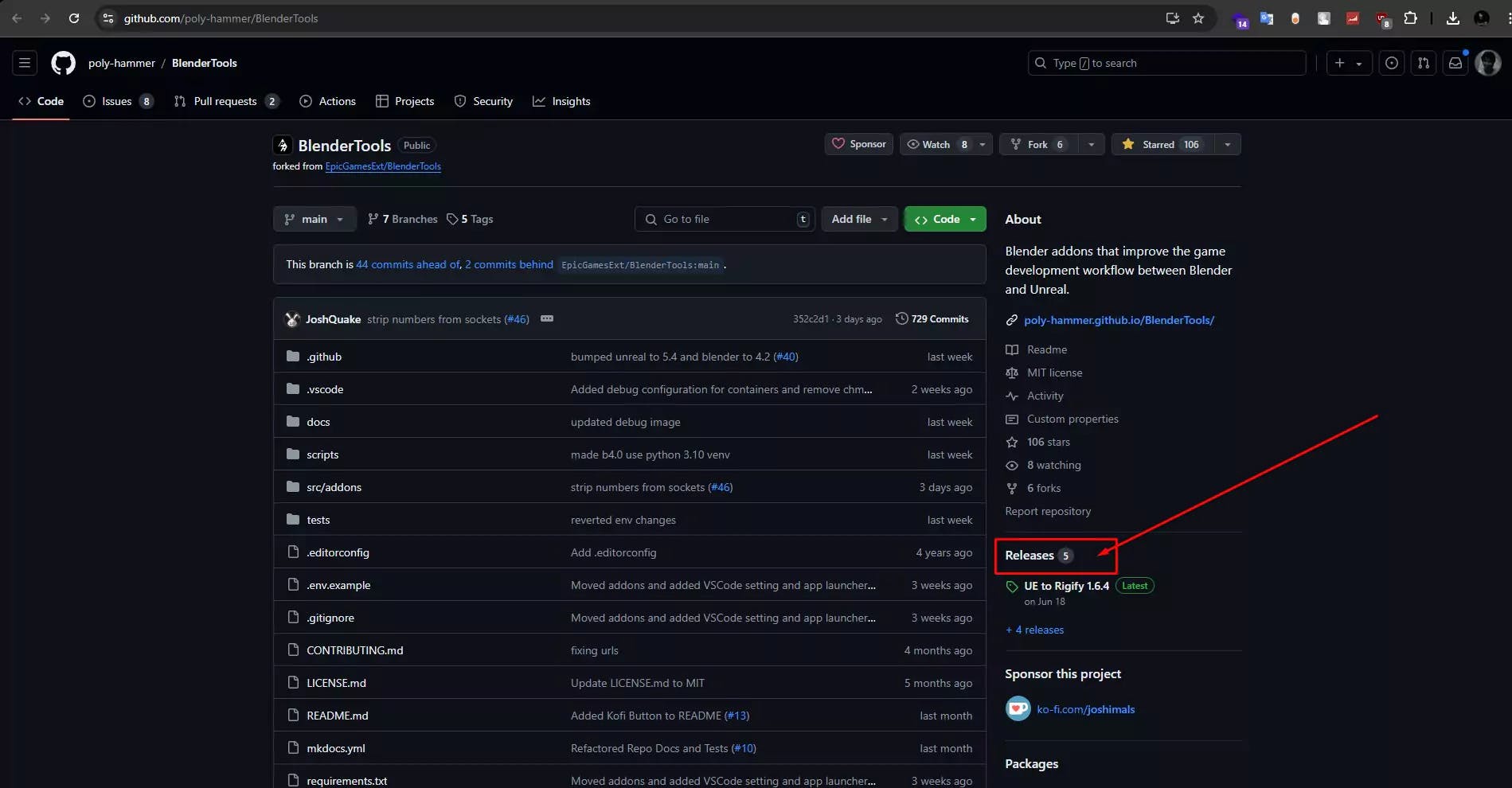Open pull request #46 in latest commit
Screen dimensions: 1512x788
[517, 319]
